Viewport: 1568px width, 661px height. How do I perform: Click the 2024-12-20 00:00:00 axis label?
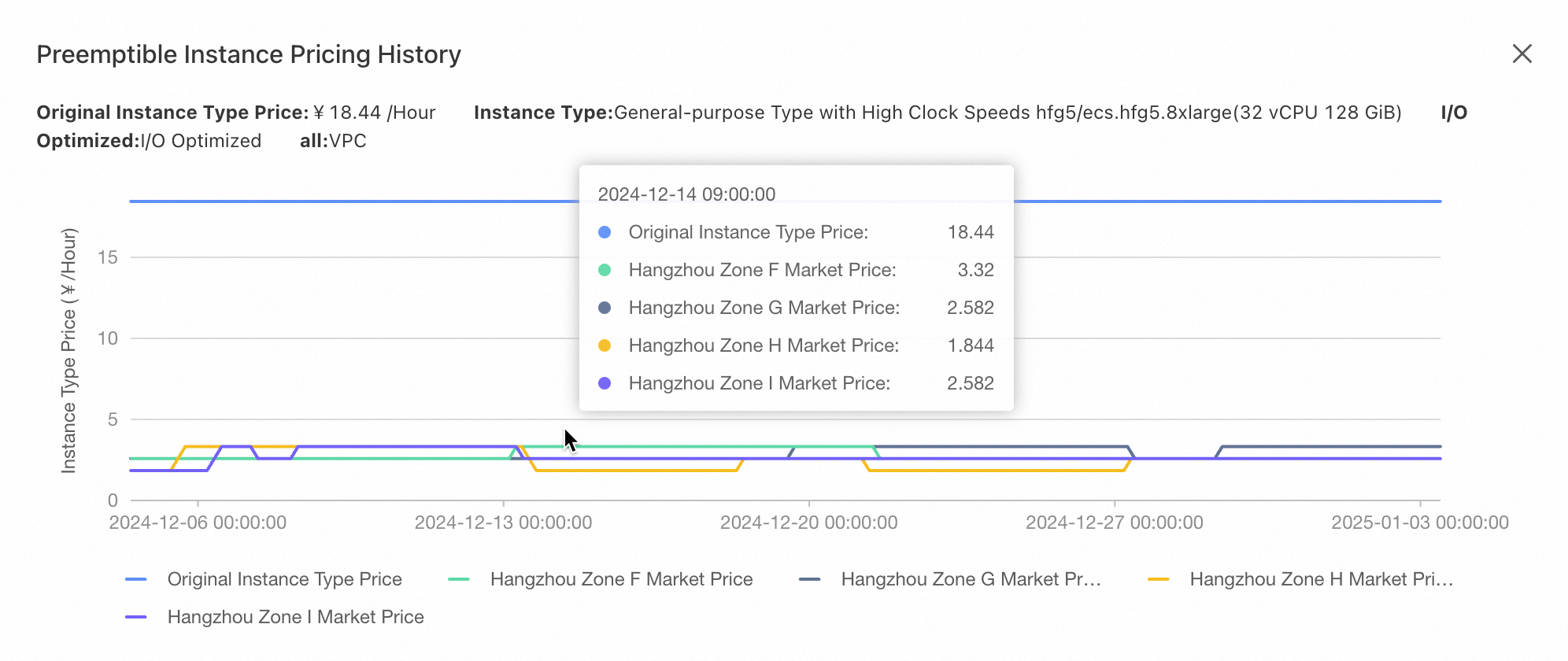tap(808, 523)
